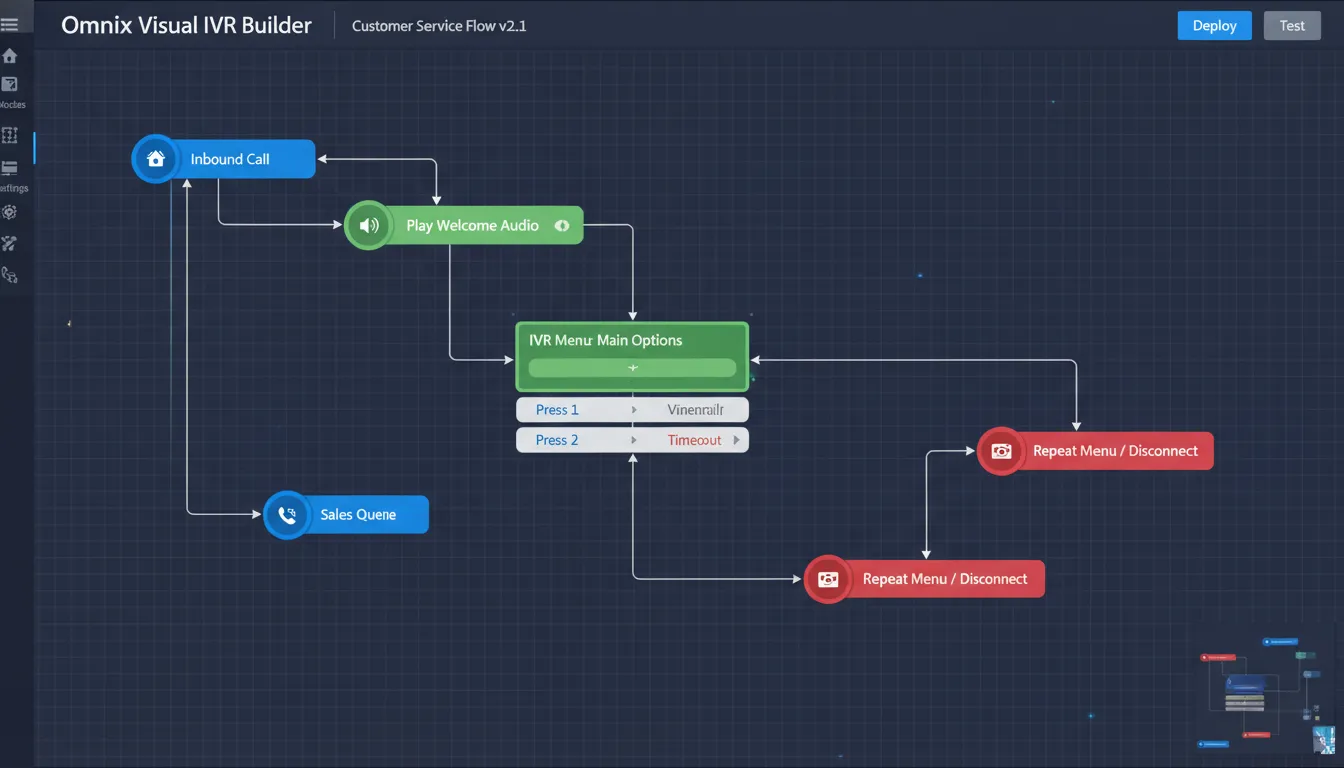The image size is (1344, 768).
Task: Open the phone icon in sidebar
Action: coord(10,274)
